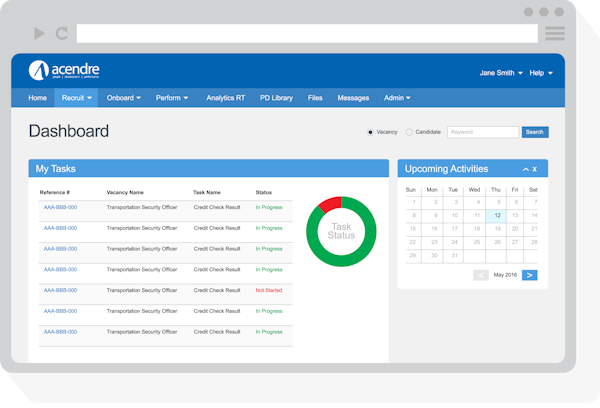The width and height of the screenshot is (600, 408).
Task: Click the My Tasks panel header
Action: pyautogui.click(x=209, y=168)
